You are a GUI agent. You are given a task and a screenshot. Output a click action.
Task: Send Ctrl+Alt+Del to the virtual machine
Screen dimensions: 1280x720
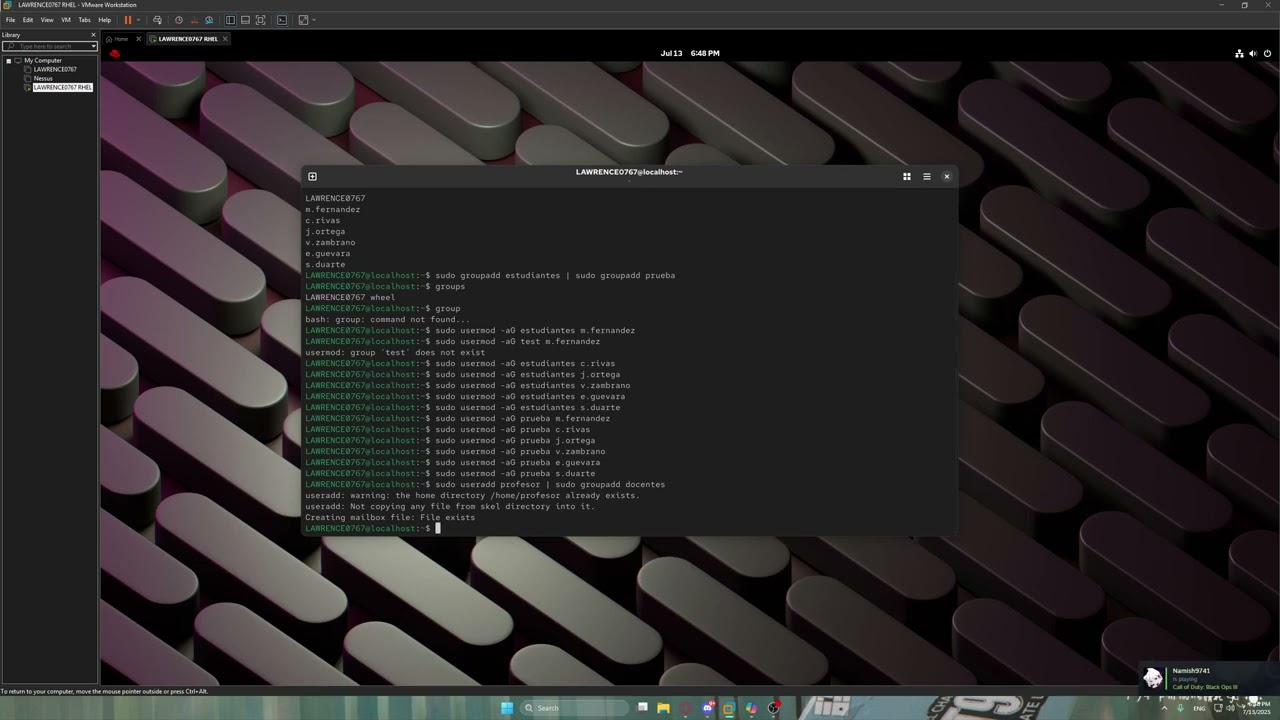(x=157, y=20)
